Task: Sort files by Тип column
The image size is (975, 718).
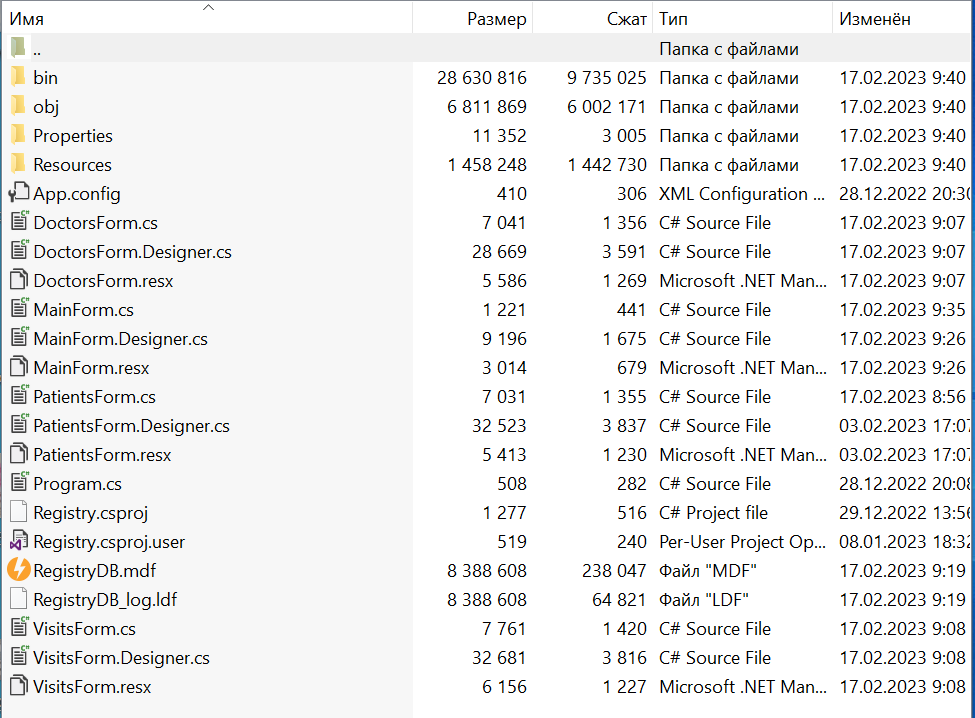Action: click(x=673, y=19)
